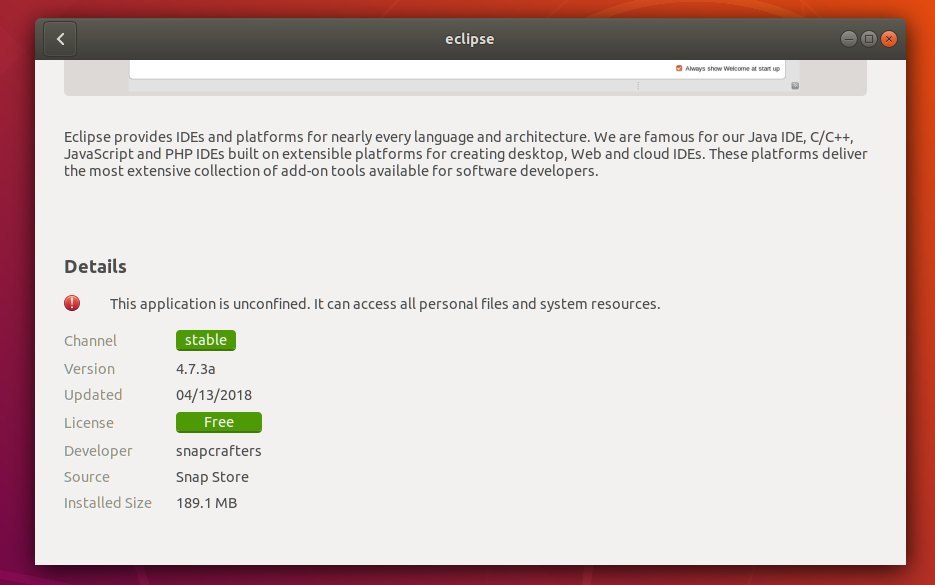Screen dimensions: 935x585
Task: Click the back arrow in the title bar
Action: (x=60, y=39)
